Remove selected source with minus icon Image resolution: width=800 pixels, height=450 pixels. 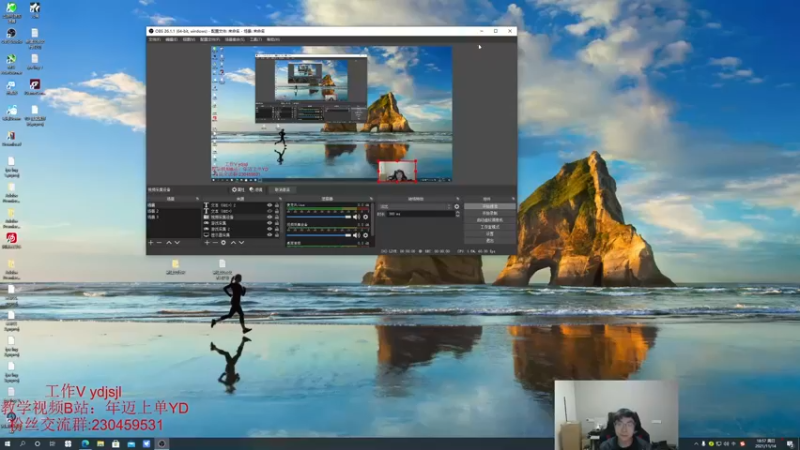pos(215,243)
